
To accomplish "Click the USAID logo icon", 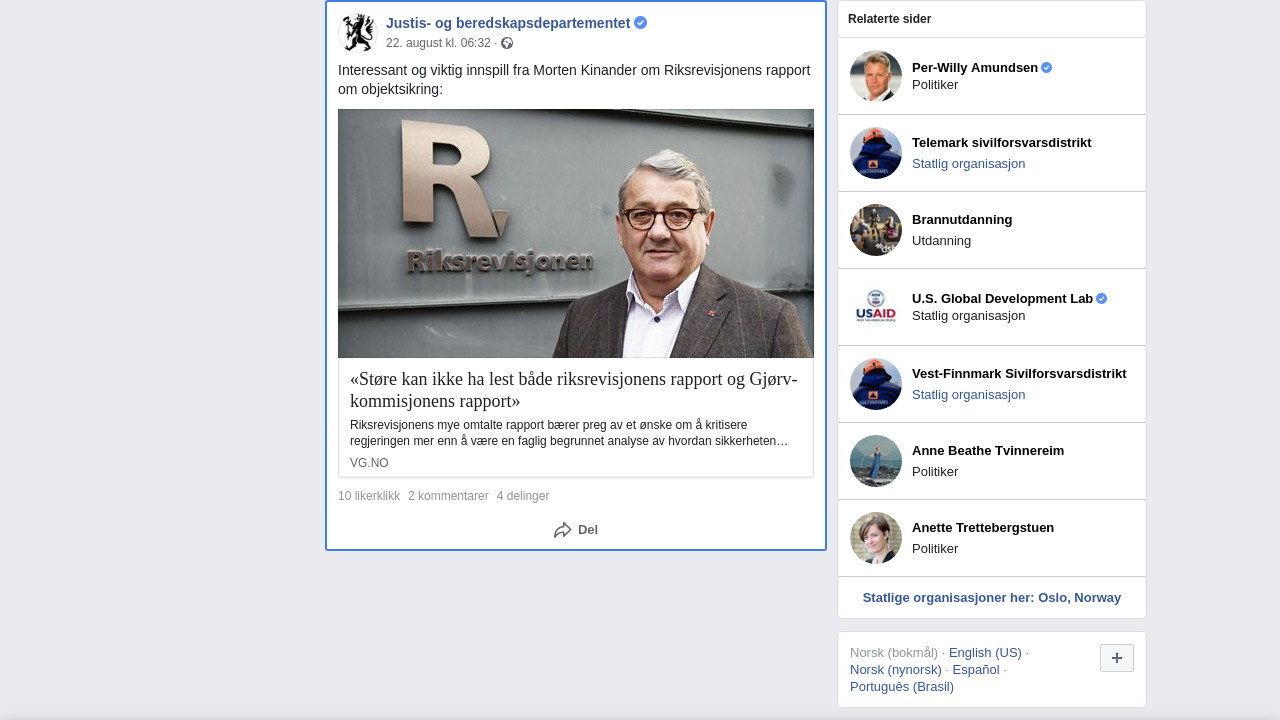I will coord(876,307).
